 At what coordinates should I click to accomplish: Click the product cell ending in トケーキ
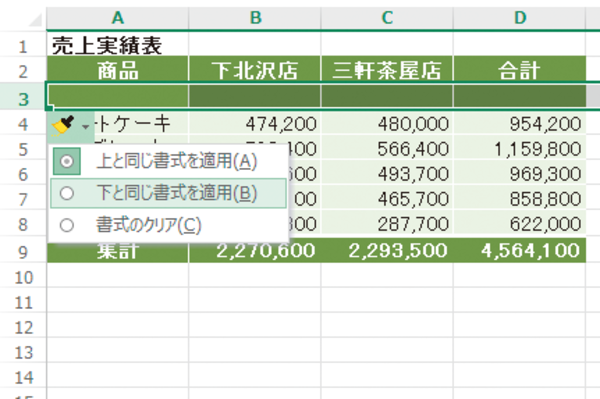tap(141, 123)
